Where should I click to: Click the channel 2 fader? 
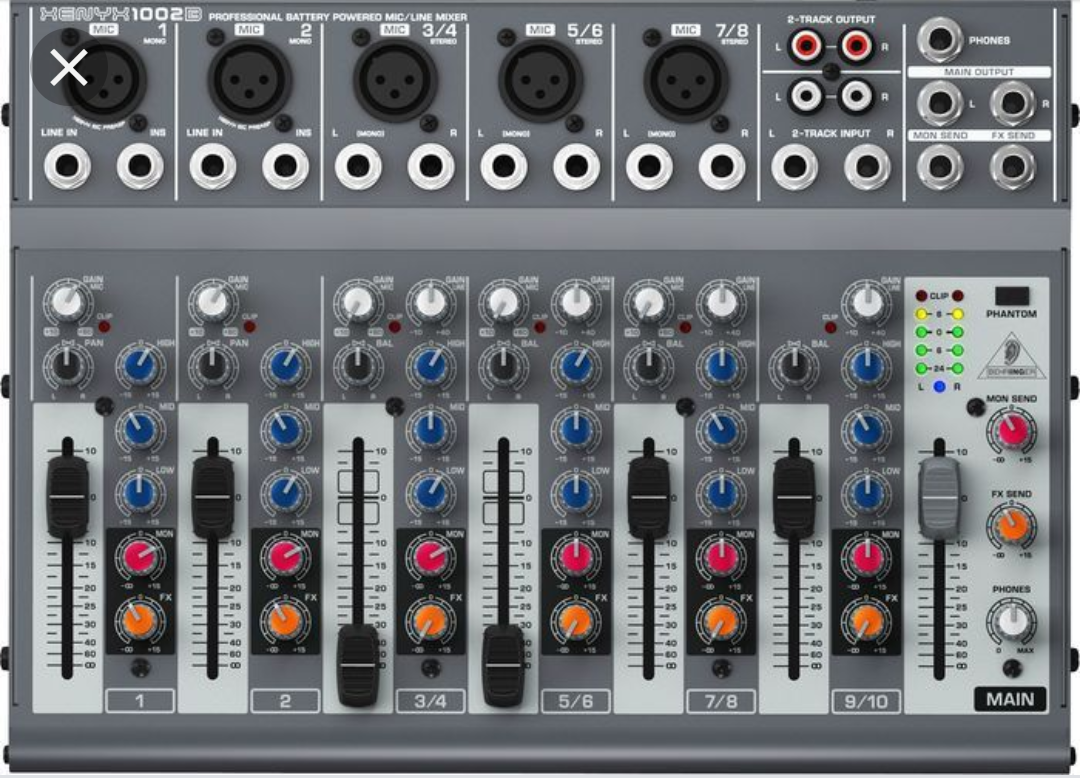(213, 496)
